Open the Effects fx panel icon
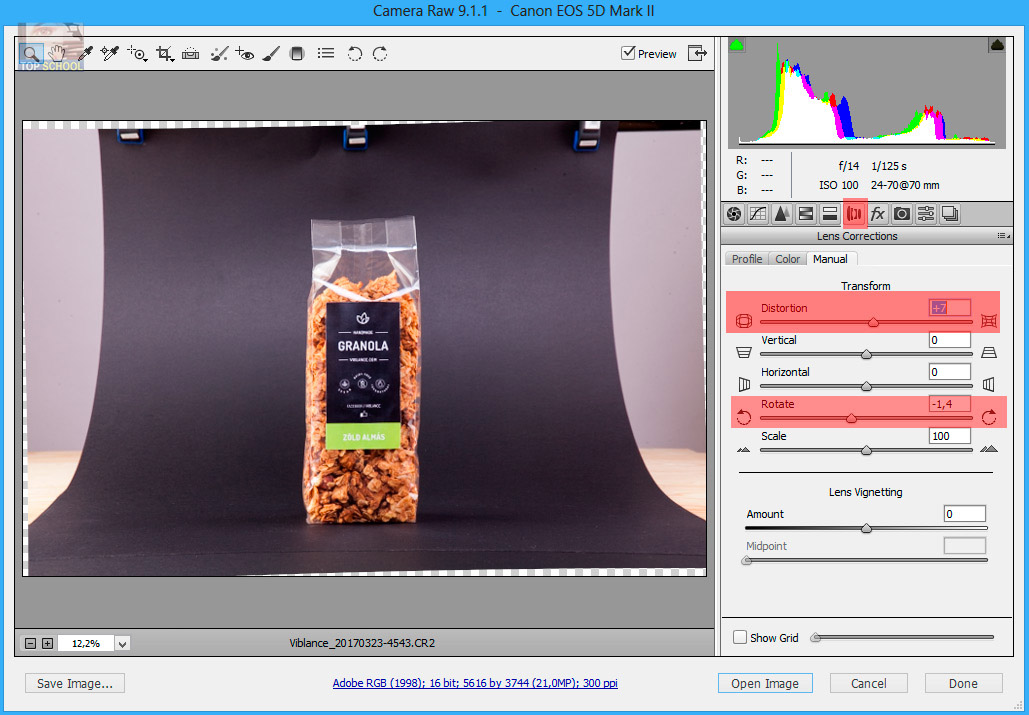Screen dimensions: 1029x715 point(877,214)
